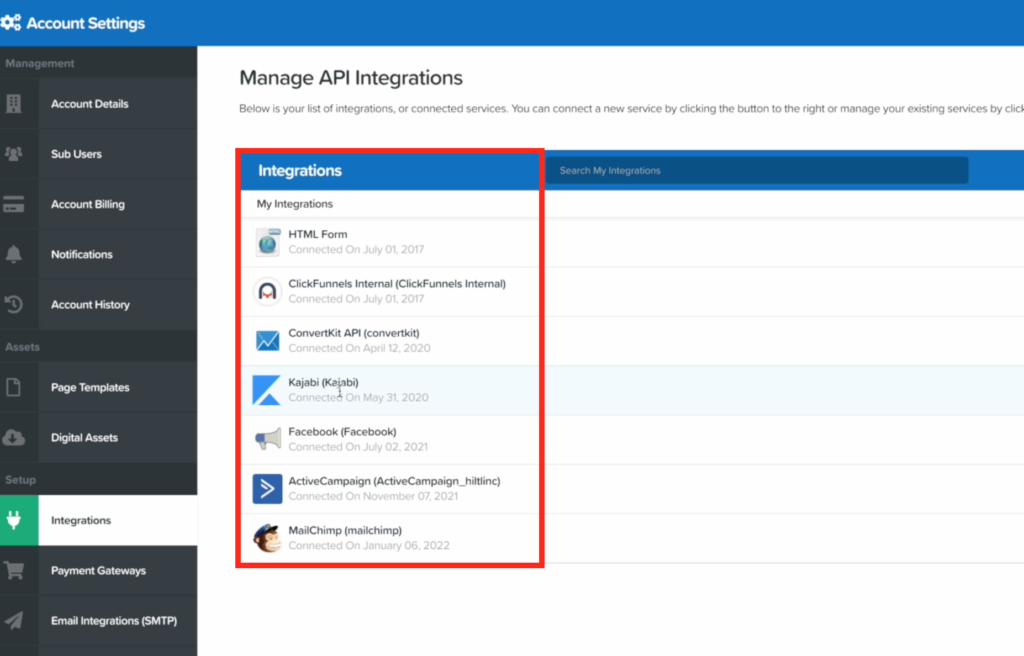View Account History

click(99, 304)
